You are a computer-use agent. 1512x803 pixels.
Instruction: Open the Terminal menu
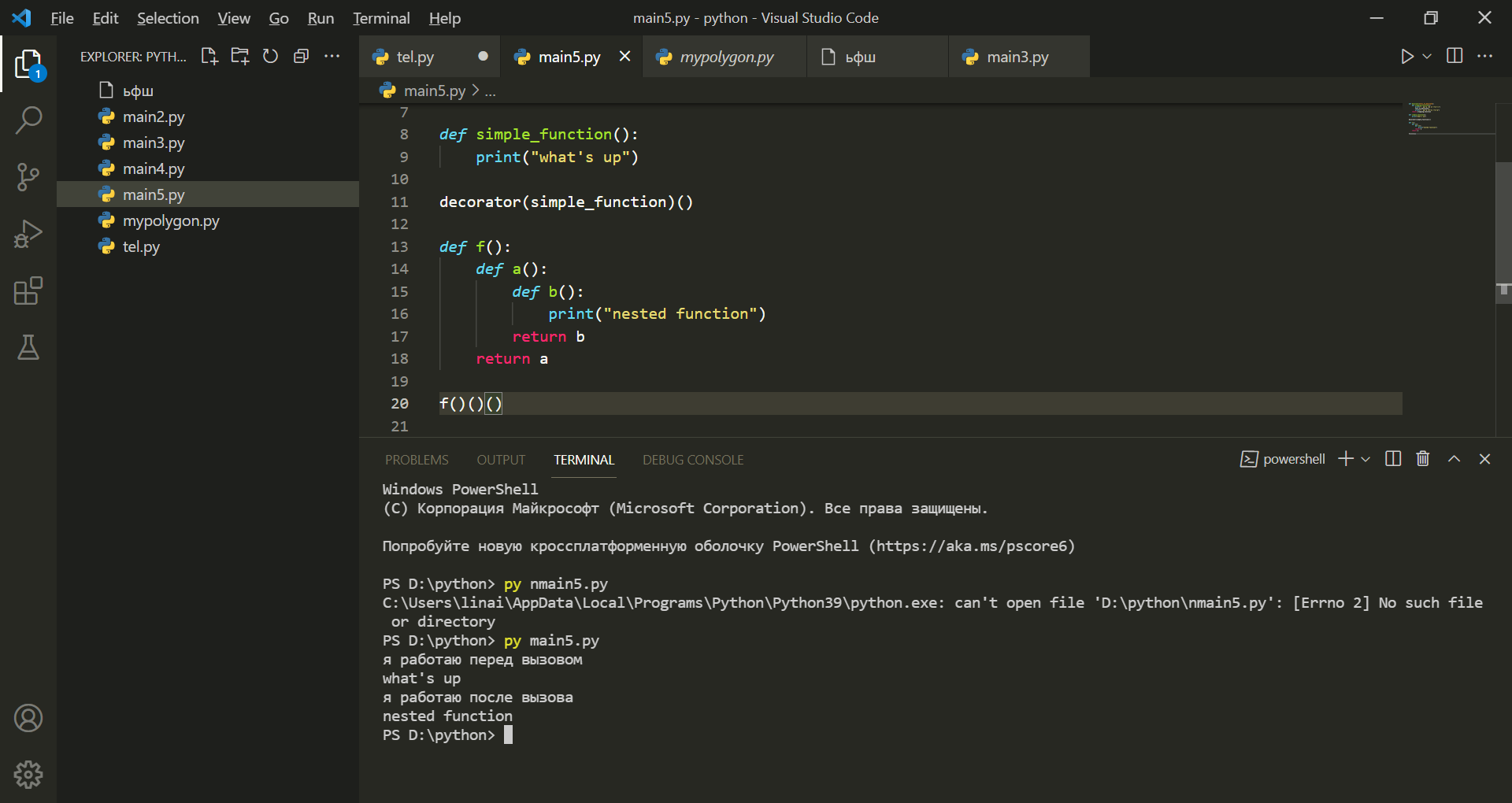pos(381,18)
